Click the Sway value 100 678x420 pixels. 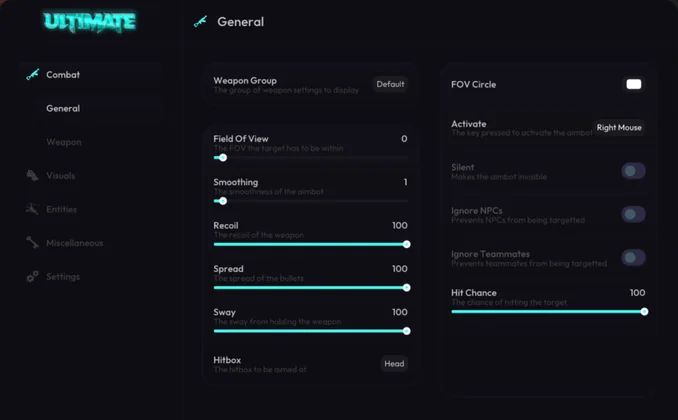coord(400,312)
